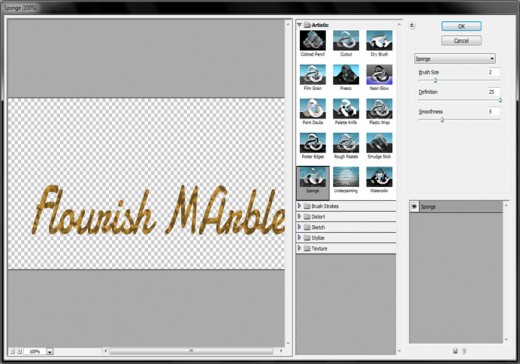Click effect layers scroll down arrow
520x364 pixels.
[x=506, y=339]
